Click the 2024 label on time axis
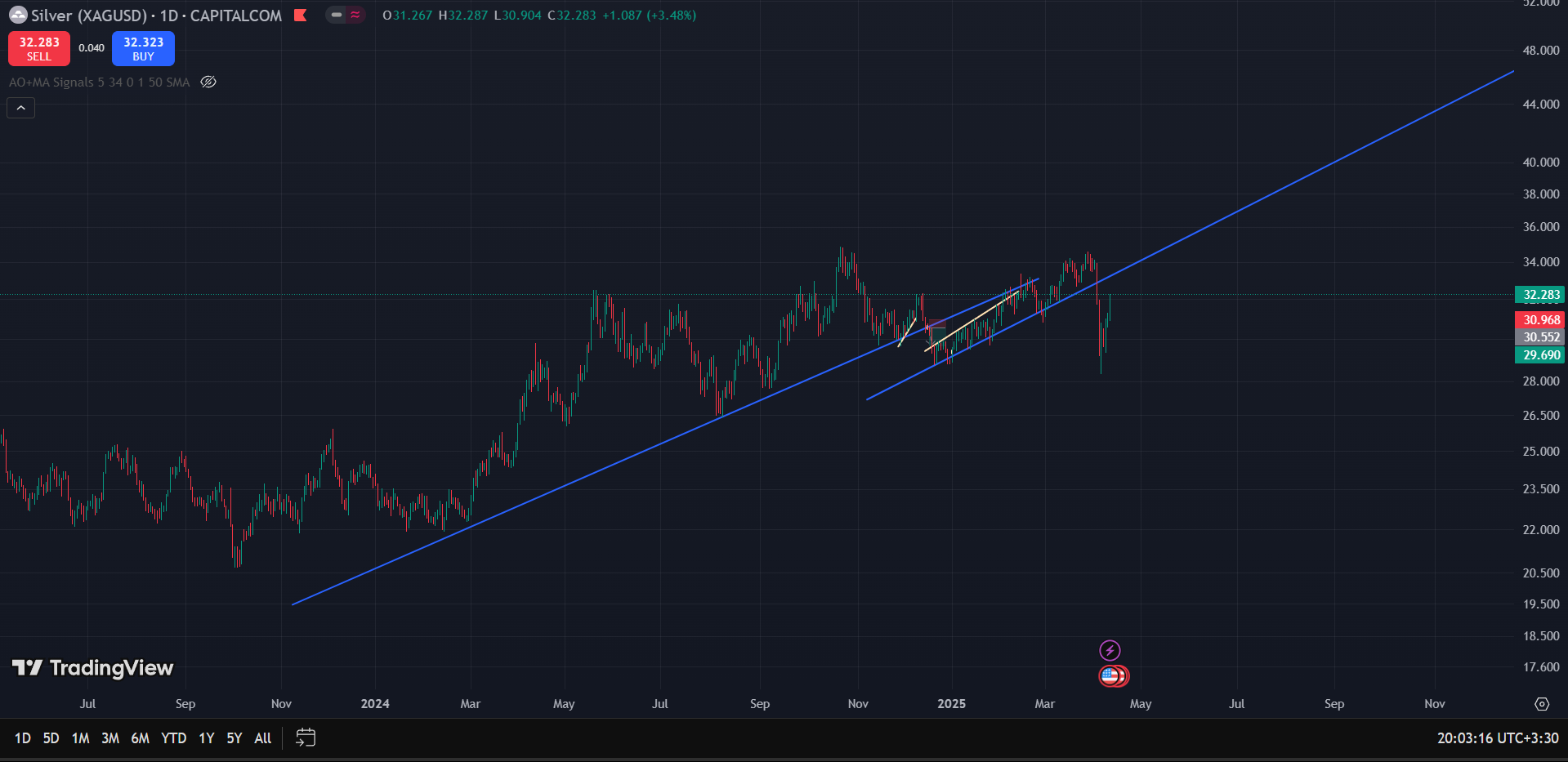 (x=375, y=704)
